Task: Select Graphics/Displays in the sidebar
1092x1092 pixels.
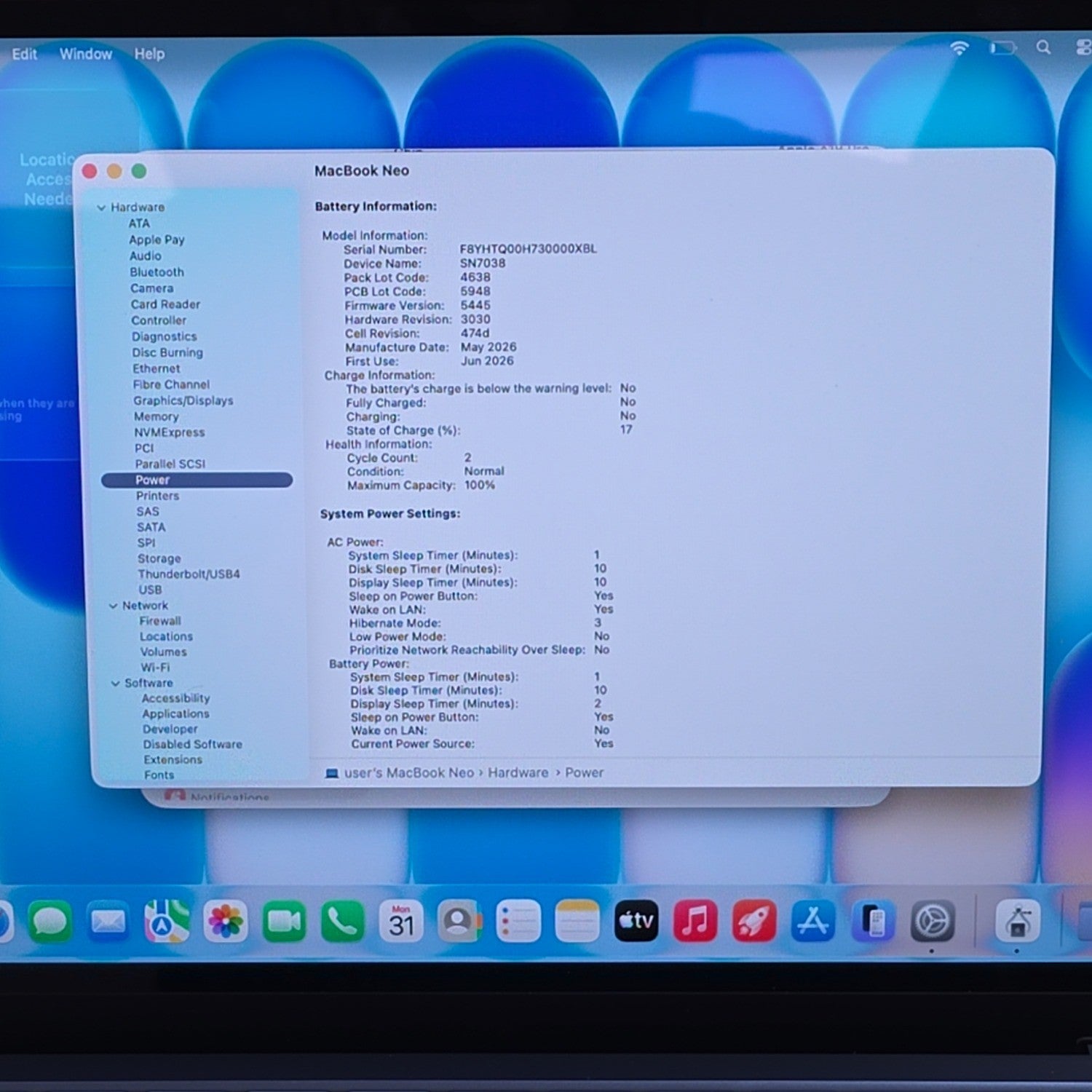Action: [x=183, y=400]
